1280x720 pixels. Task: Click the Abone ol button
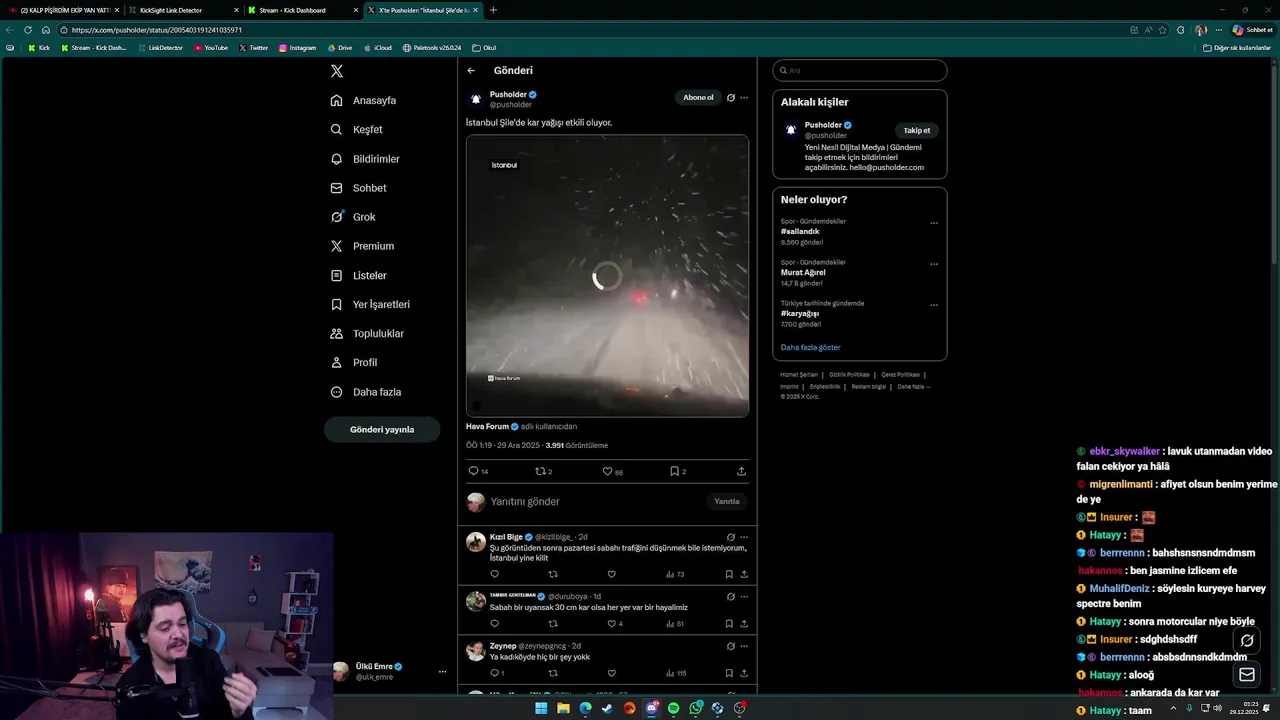[x=698, y=98]
